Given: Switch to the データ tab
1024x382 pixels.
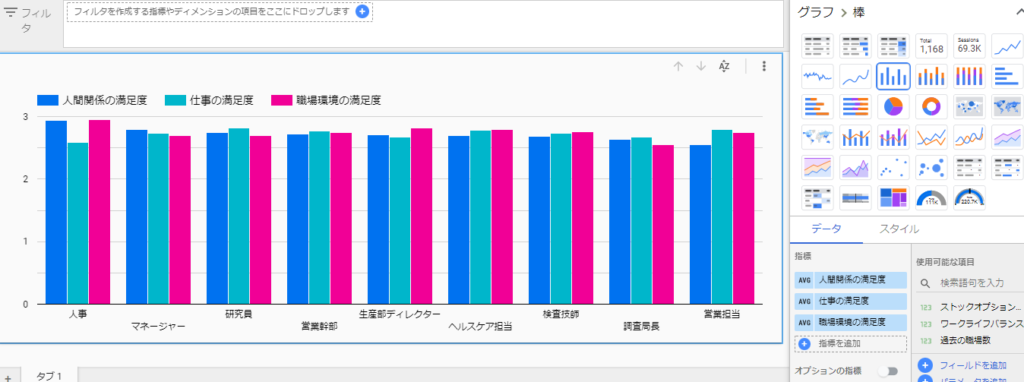Looking at the screenshot, I should (826, 229).
